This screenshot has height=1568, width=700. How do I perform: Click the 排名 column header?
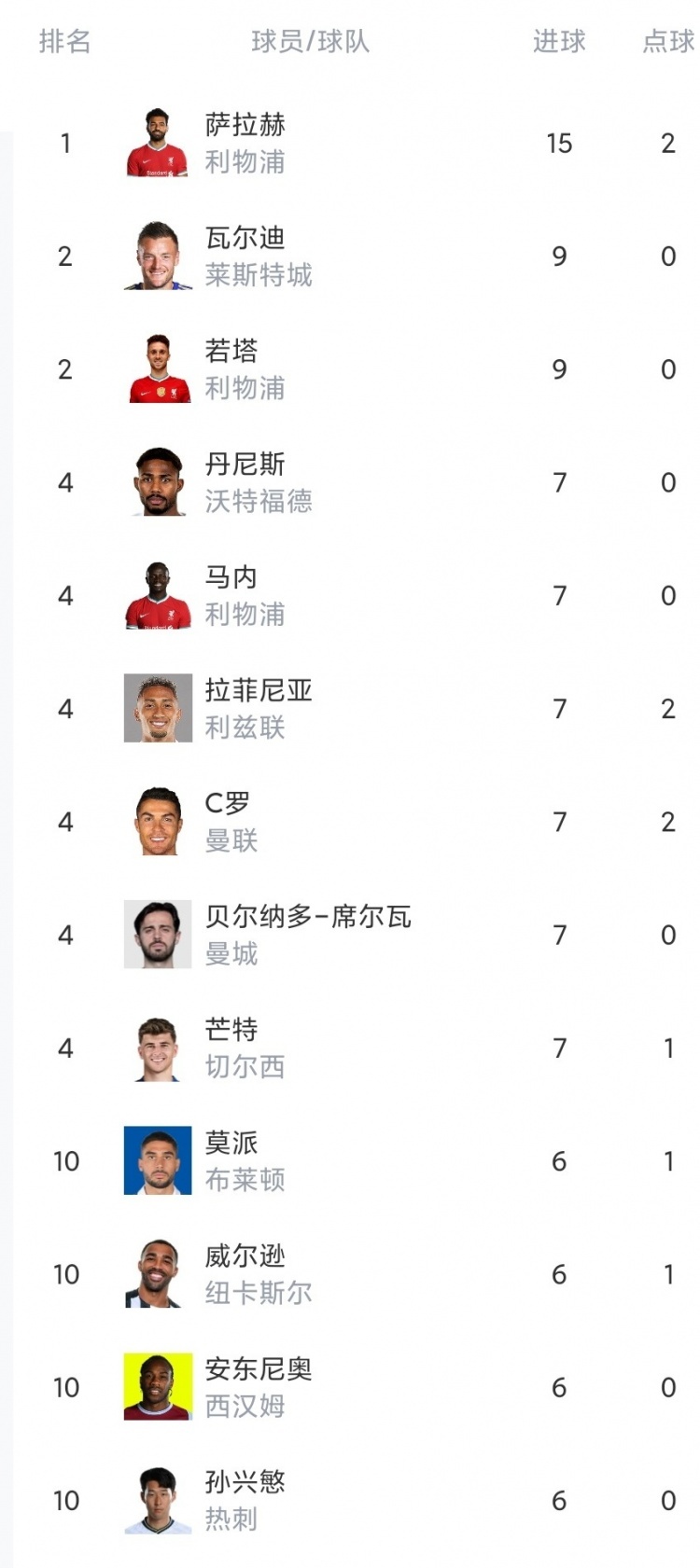64,41
